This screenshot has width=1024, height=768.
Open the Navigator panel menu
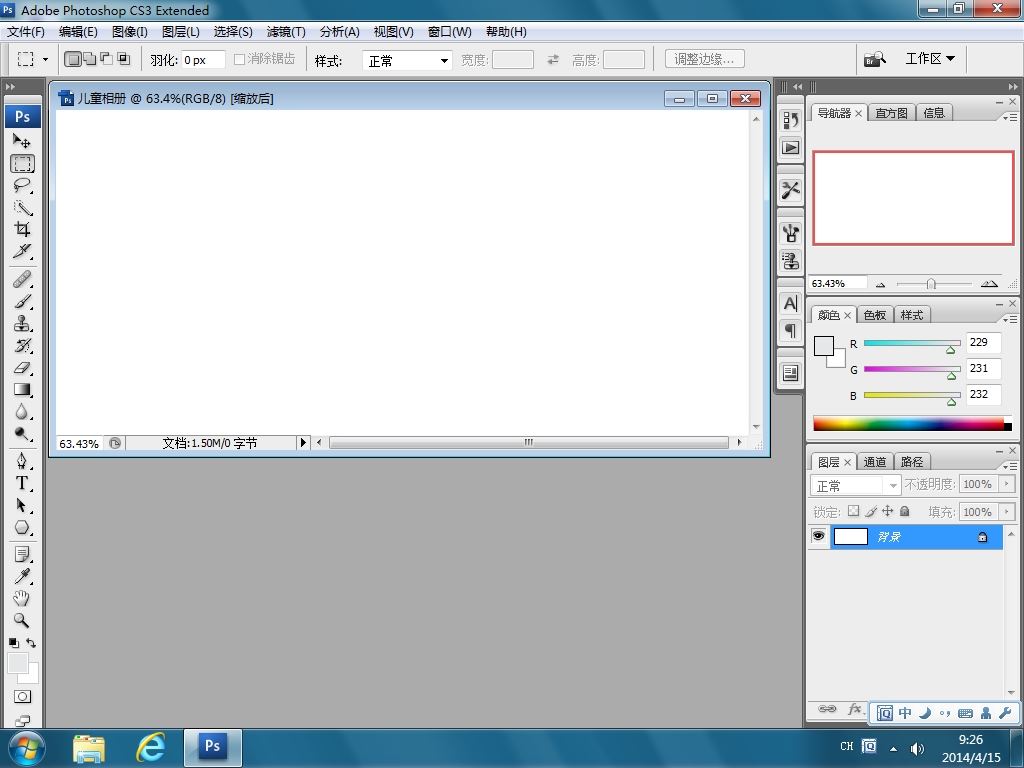pyautogui.click(x=1010, y=117)
